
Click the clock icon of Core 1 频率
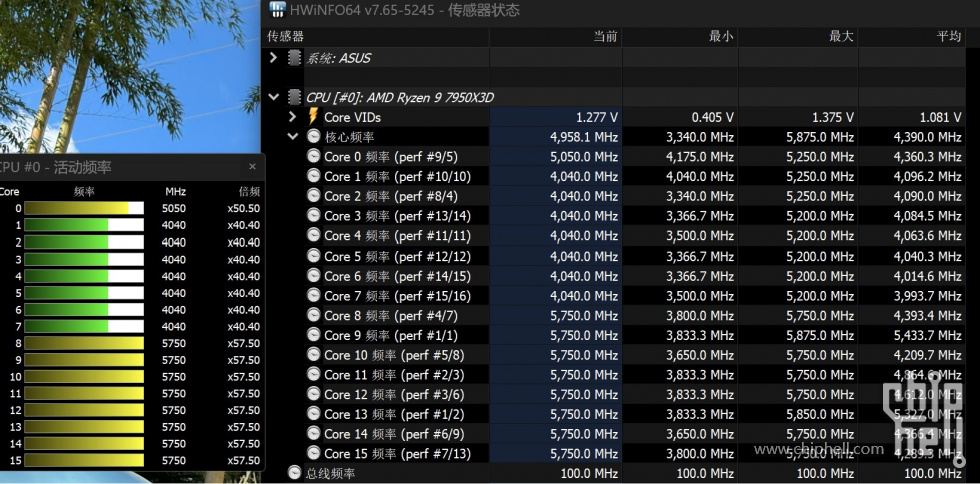(x=313, y=176)
